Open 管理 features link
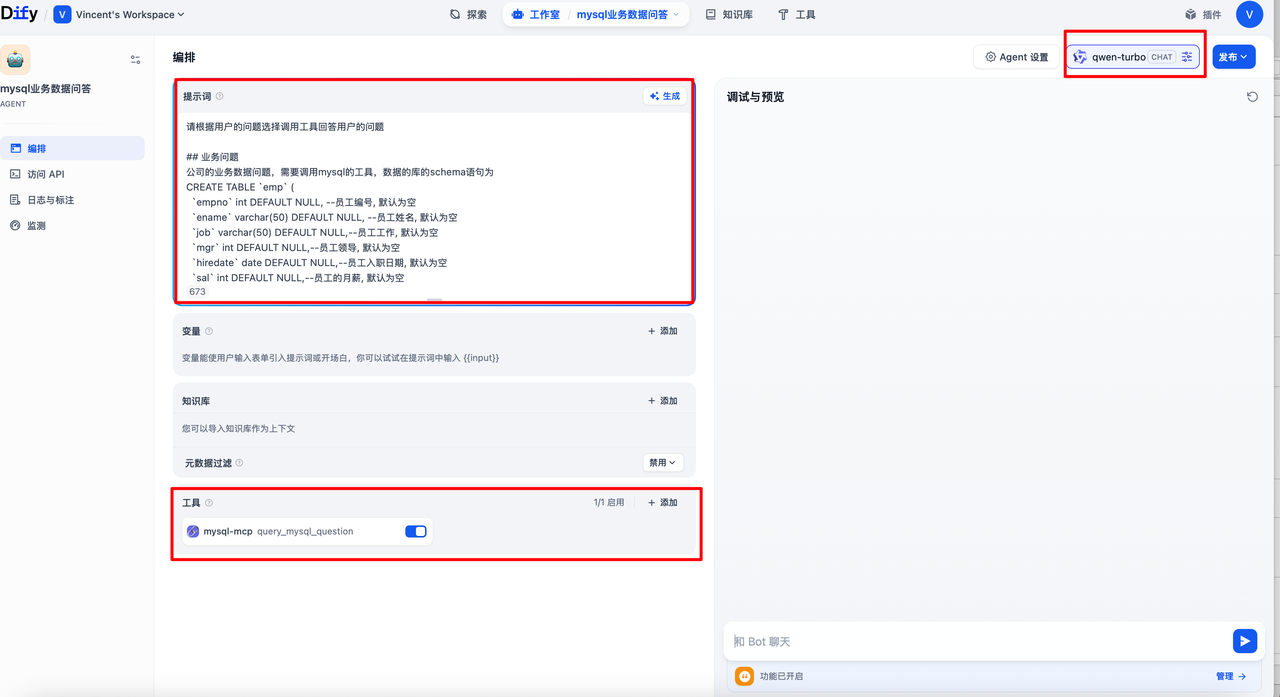1280x697 pixels. tap(1231, 676)
